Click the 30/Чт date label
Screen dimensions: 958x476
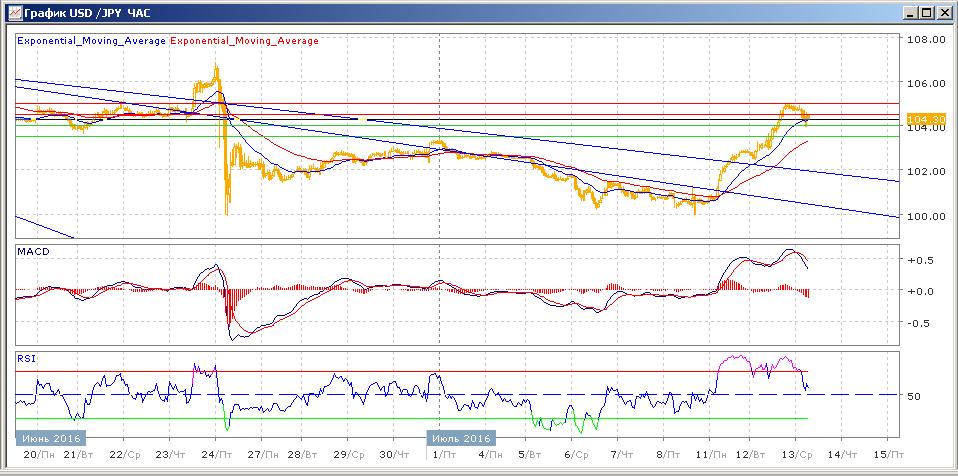[x=394, y=455]
